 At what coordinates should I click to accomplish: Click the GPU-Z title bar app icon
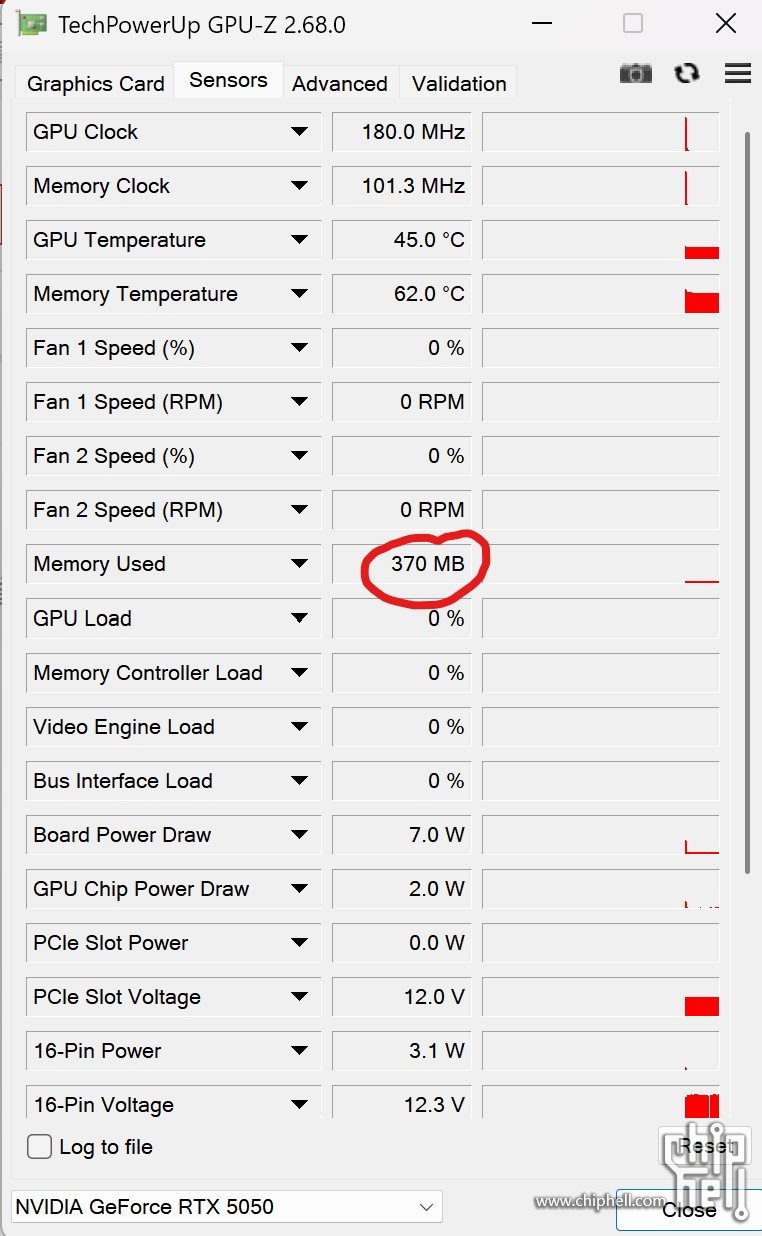(32, 24)
